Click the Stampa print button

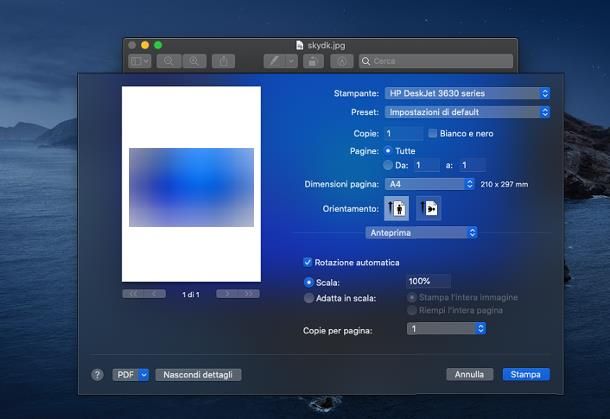pos(526,374)
